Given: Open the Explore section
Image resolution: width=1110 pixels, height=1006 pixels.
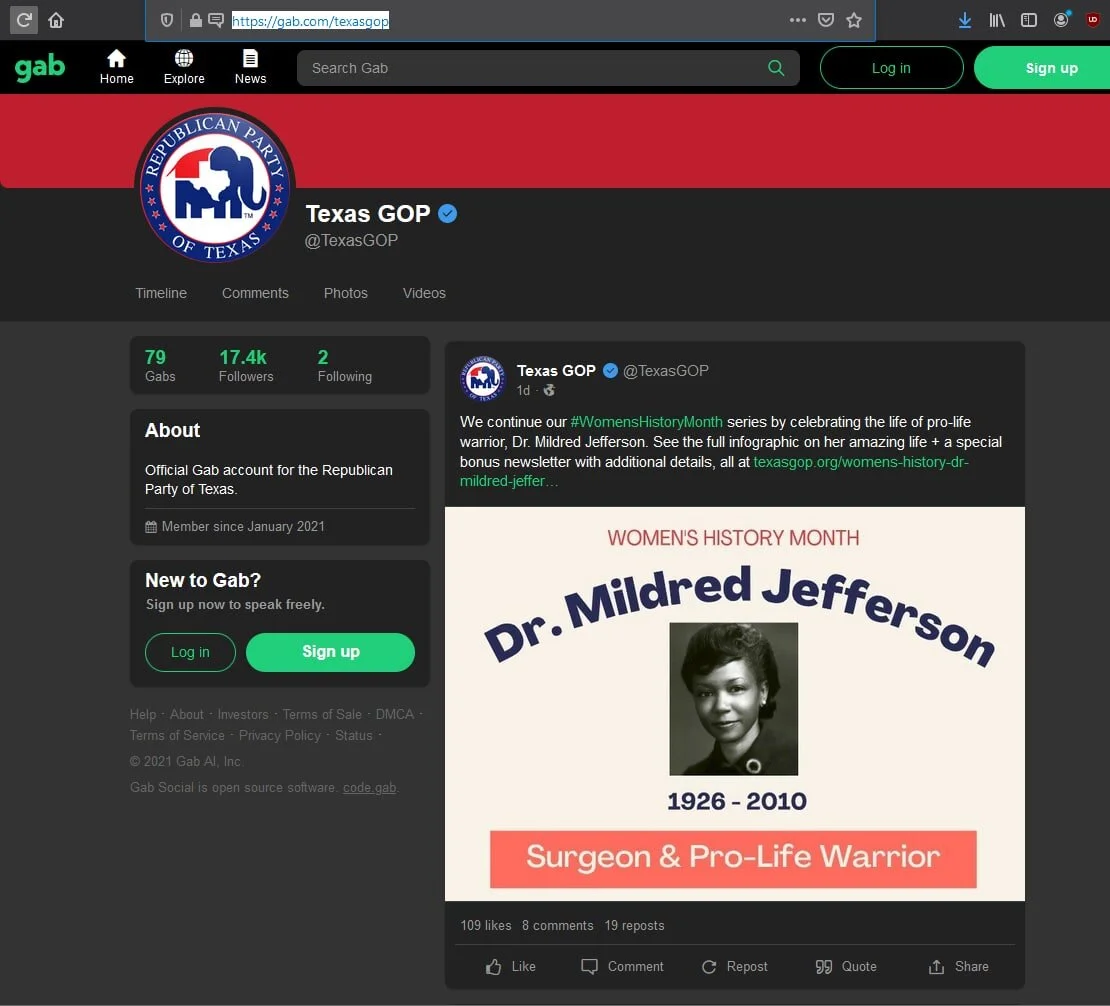Looking at the screenshot, I should (184, 67).
